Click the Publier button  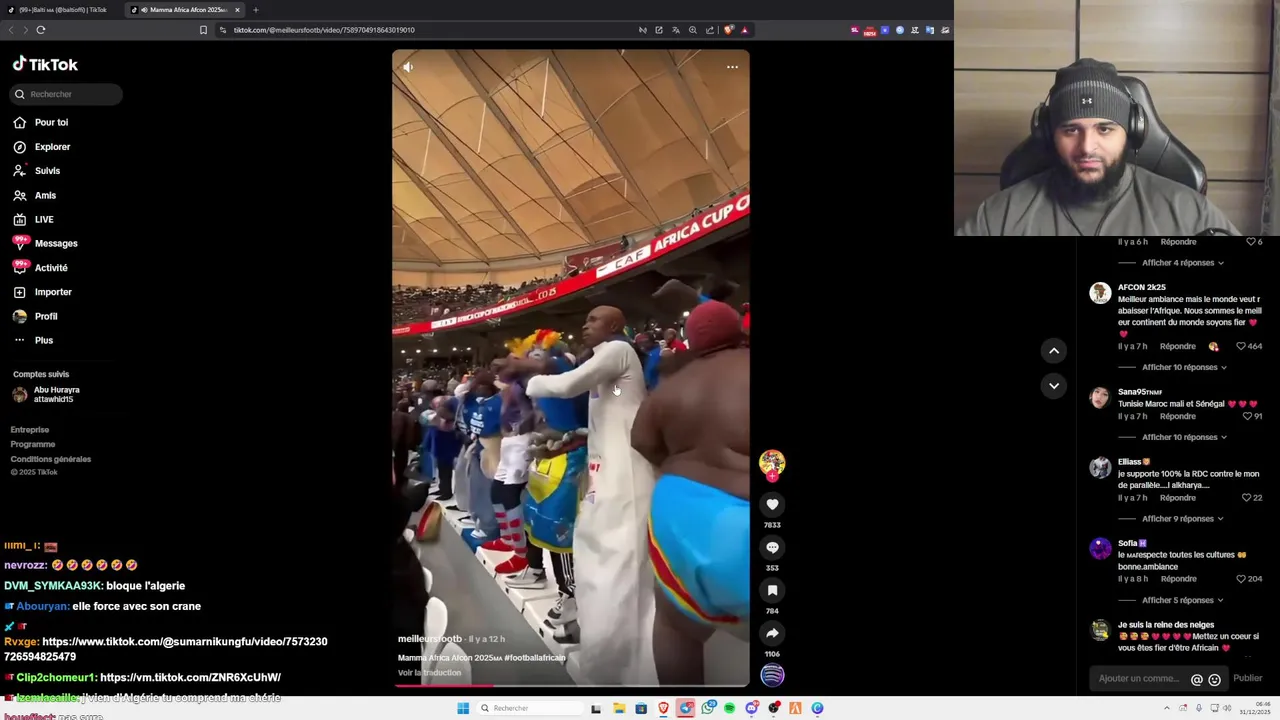[1248, 679]
